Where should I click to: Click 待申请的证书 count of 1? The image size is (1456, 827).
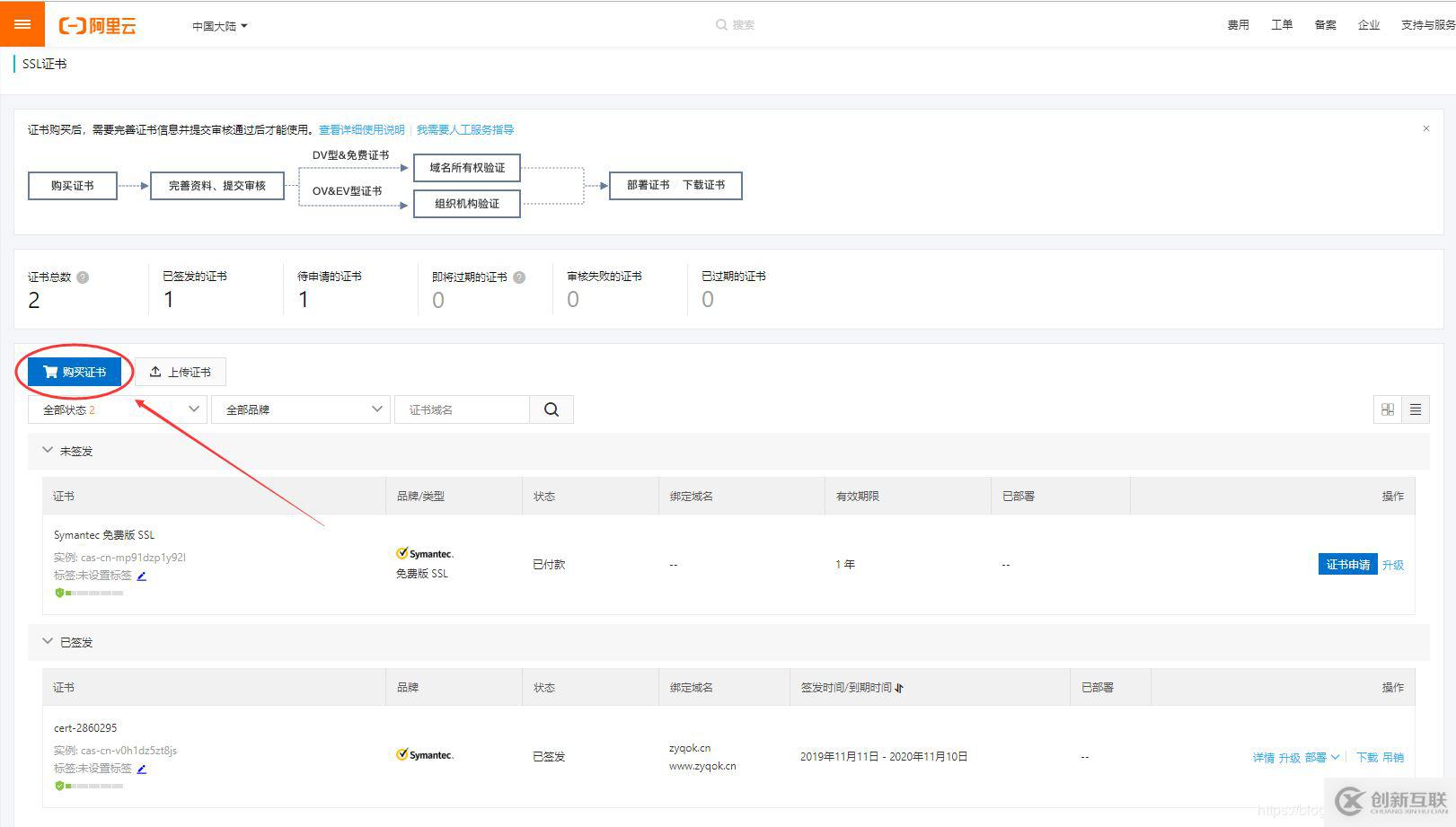304,300
